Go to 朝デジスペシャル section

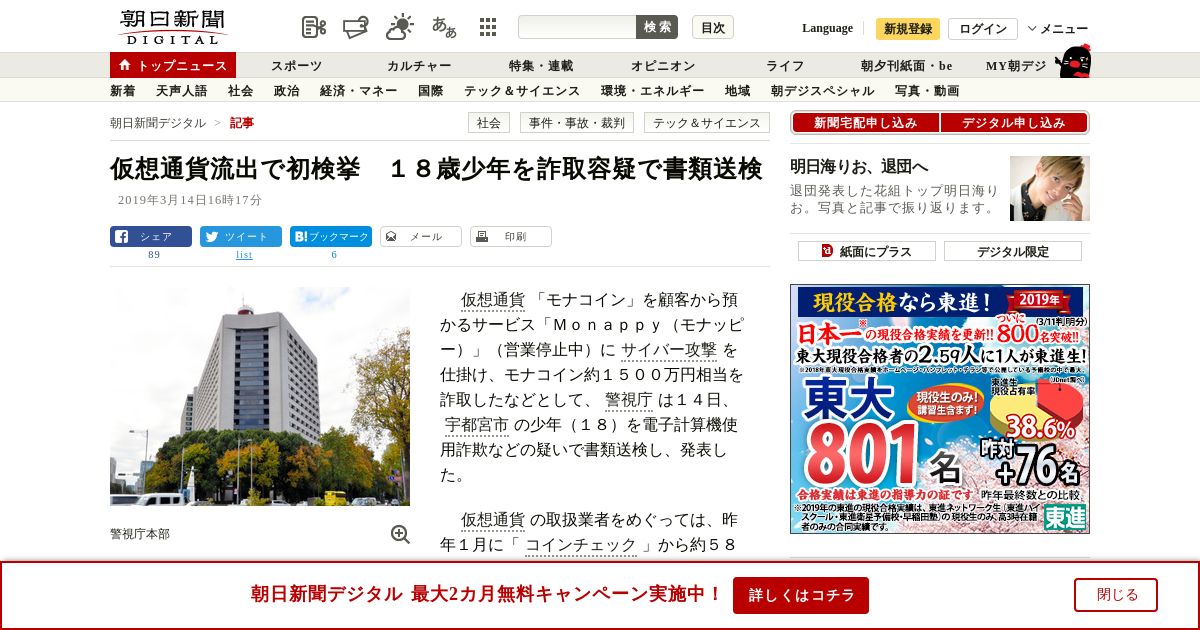point(823,91)
